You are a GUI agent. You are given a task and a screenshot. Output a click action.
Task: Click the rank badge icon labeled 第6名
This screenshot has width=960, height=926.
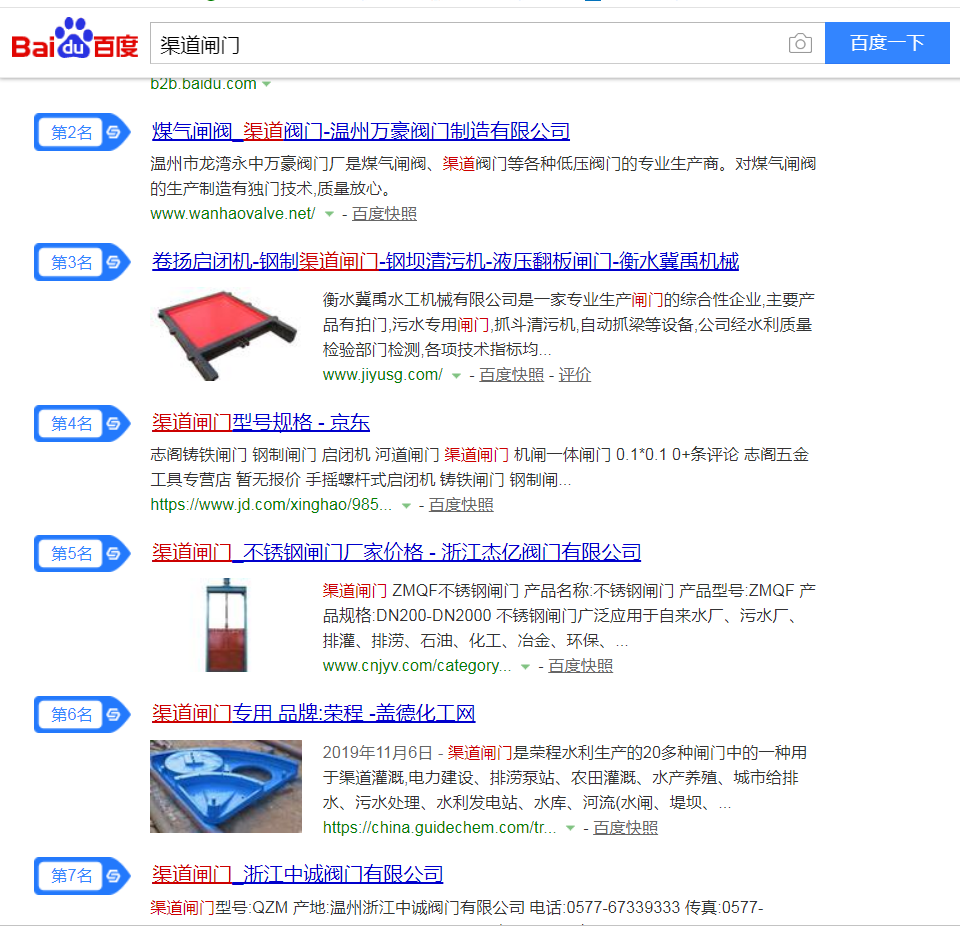pos(82,715)
